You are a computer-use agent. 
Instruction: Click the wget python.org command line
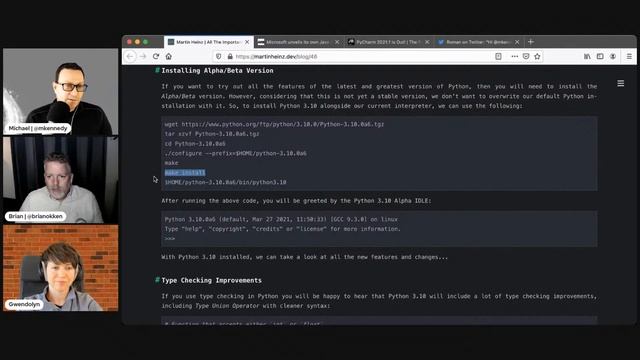(x=274, y=124)
